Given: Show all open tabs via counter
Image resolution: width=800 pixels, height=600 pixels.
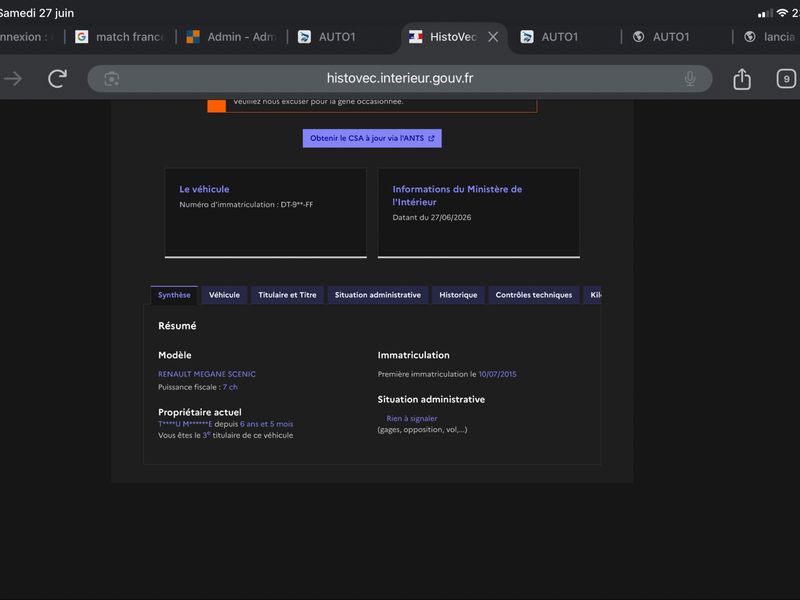Looking at the screenshot, I should 786,79.
